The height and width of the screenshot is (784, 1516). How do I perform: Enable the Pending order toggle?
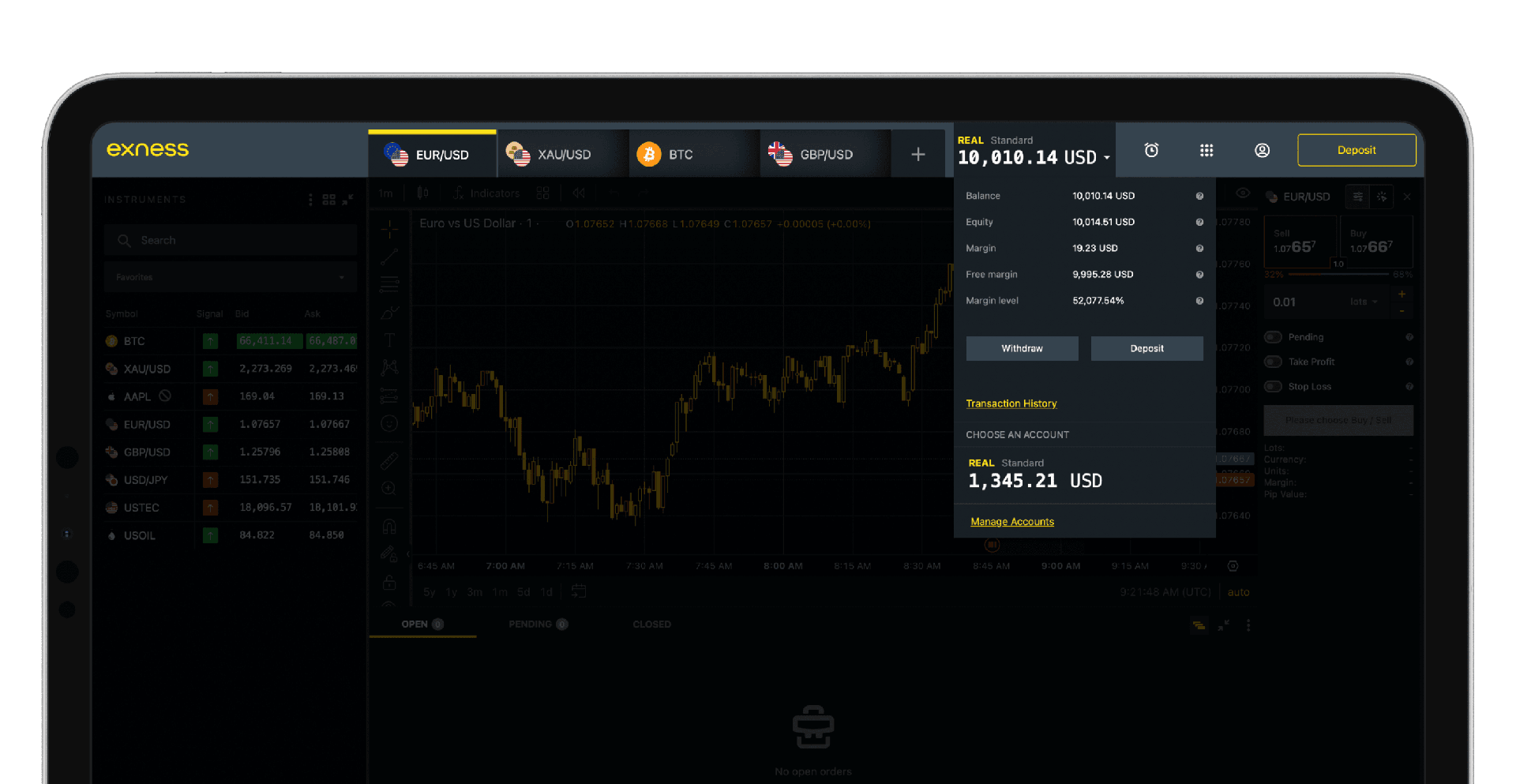pos(1273,337)
